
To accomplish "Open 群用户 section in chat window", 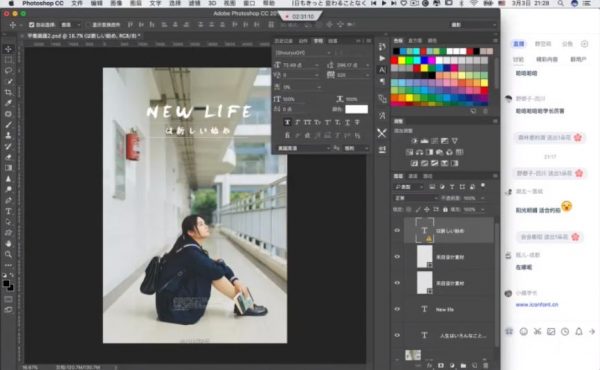I will (578, 60).
